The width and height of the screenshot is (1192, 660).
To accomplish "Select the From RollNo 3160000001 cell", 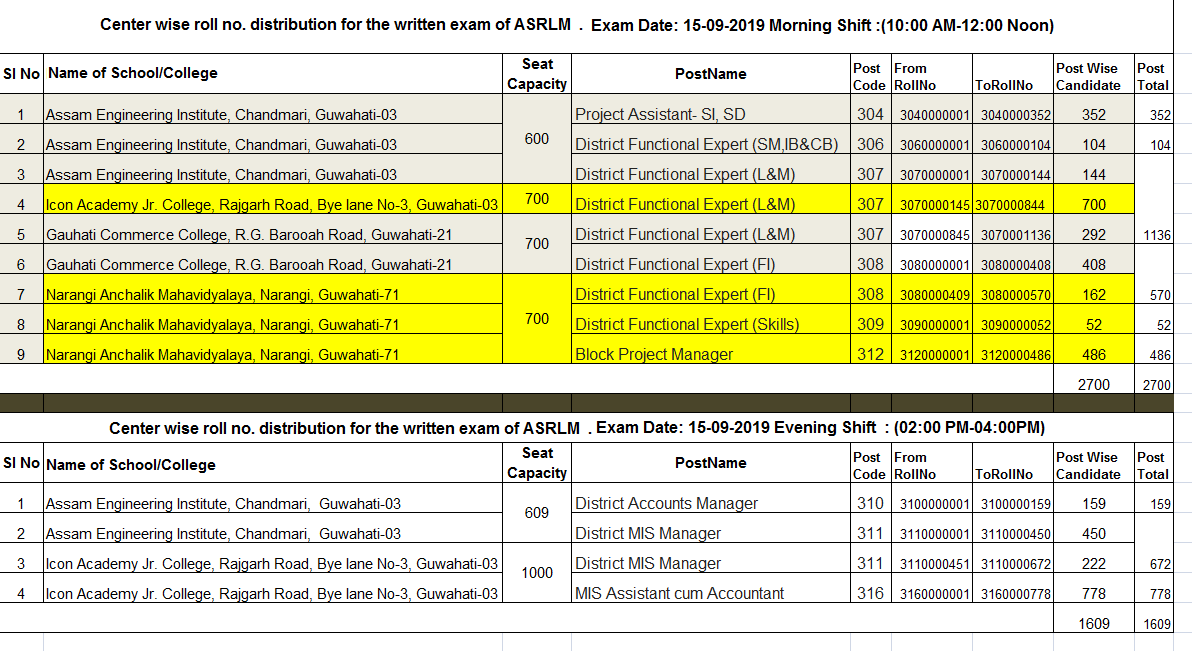I will click(931, 588).
